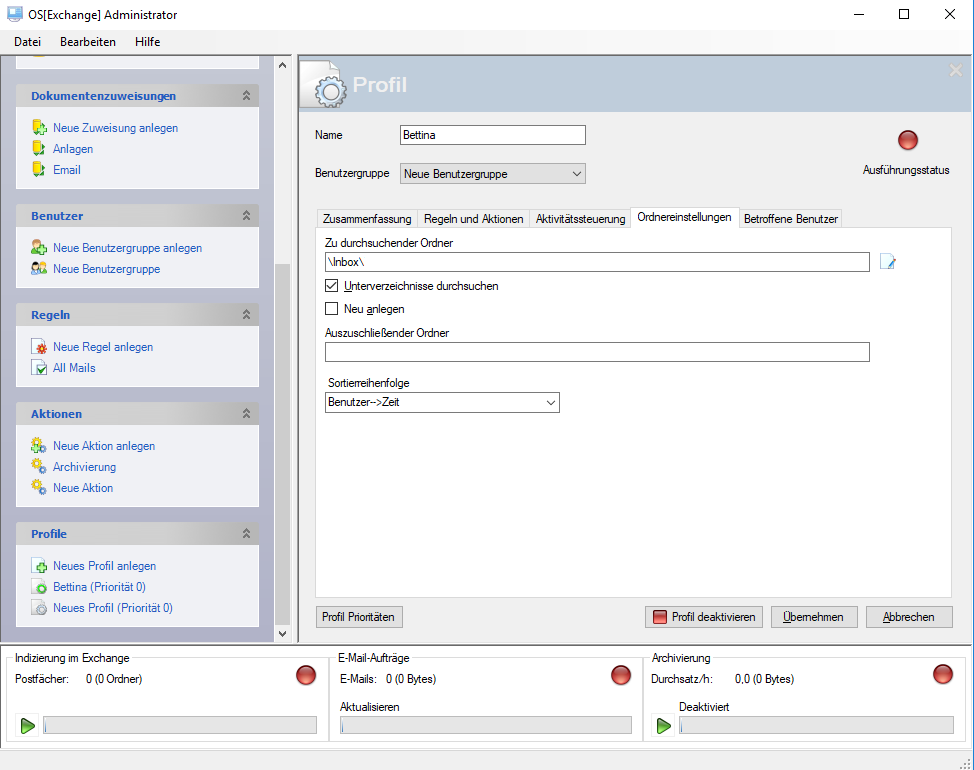Collapse the Dokumentenzuweisungen panel
974x770 pixels.
[x=246, y=96]
